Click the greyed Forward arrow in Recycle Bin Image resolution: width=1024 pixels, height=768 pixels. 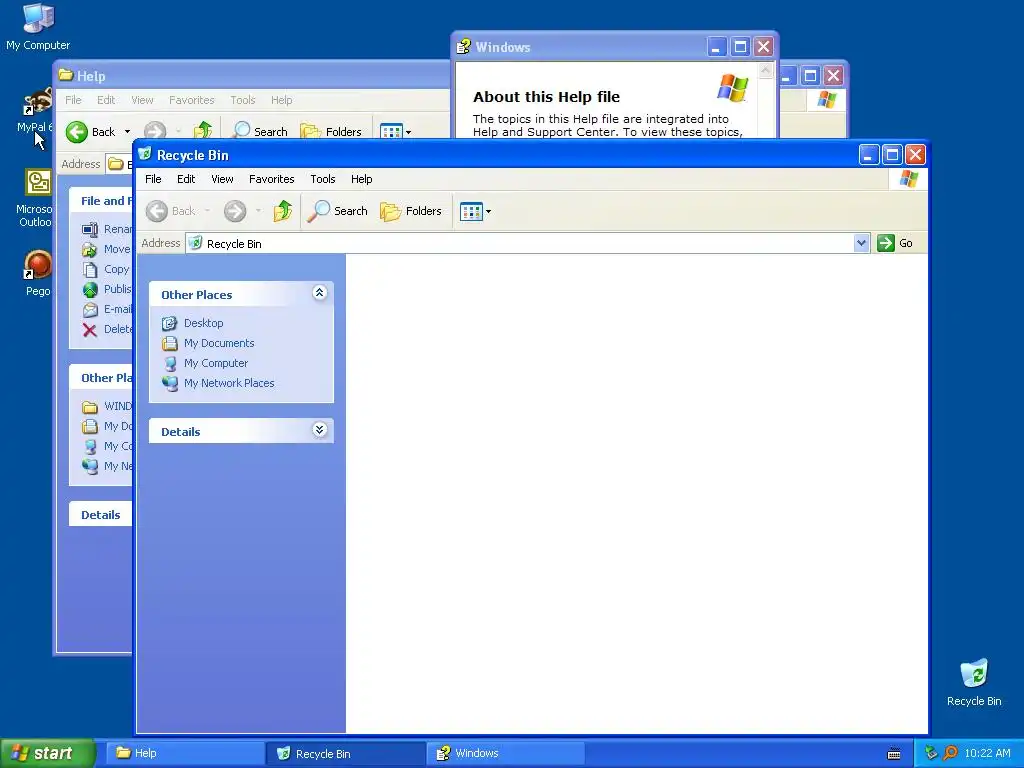click(x=235, y=211)
